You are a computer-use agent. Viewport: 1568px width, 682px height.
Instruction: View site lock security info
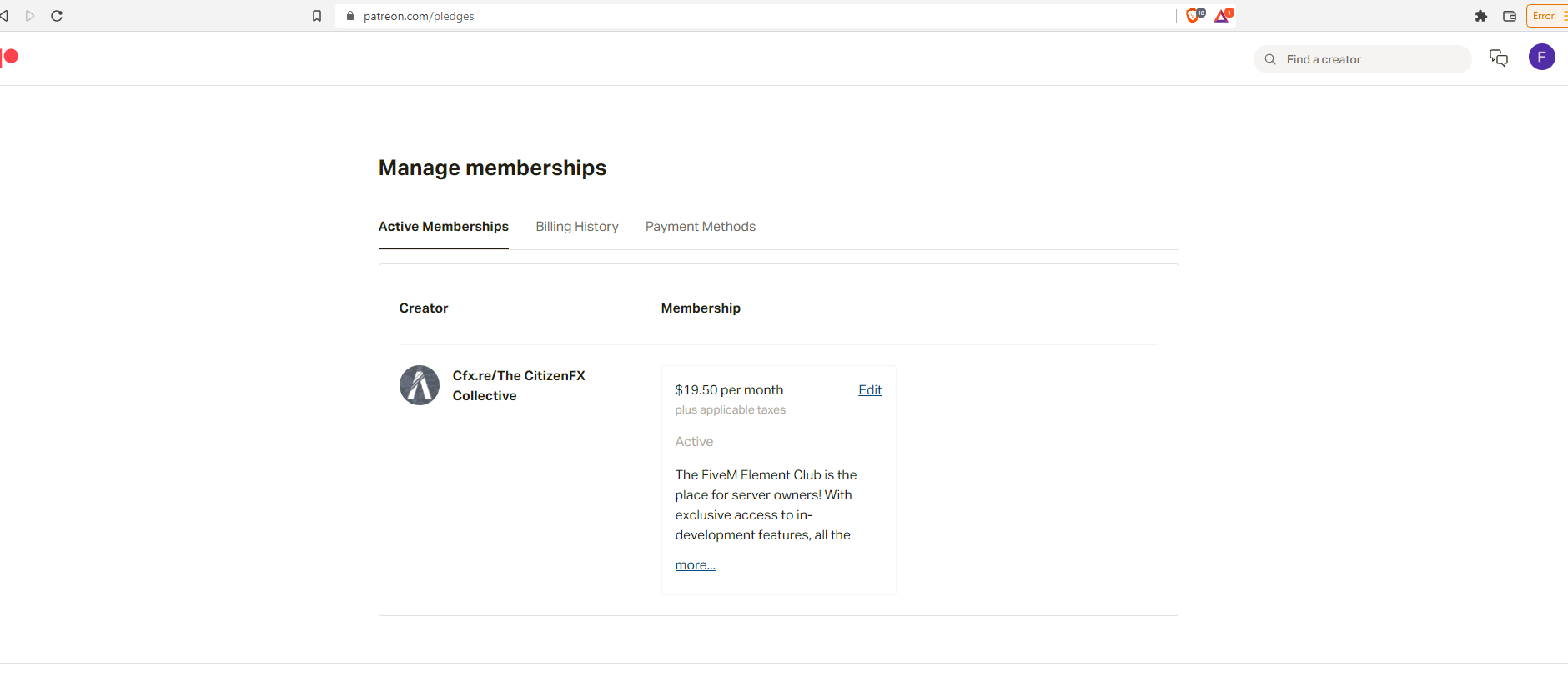[350, 16]
